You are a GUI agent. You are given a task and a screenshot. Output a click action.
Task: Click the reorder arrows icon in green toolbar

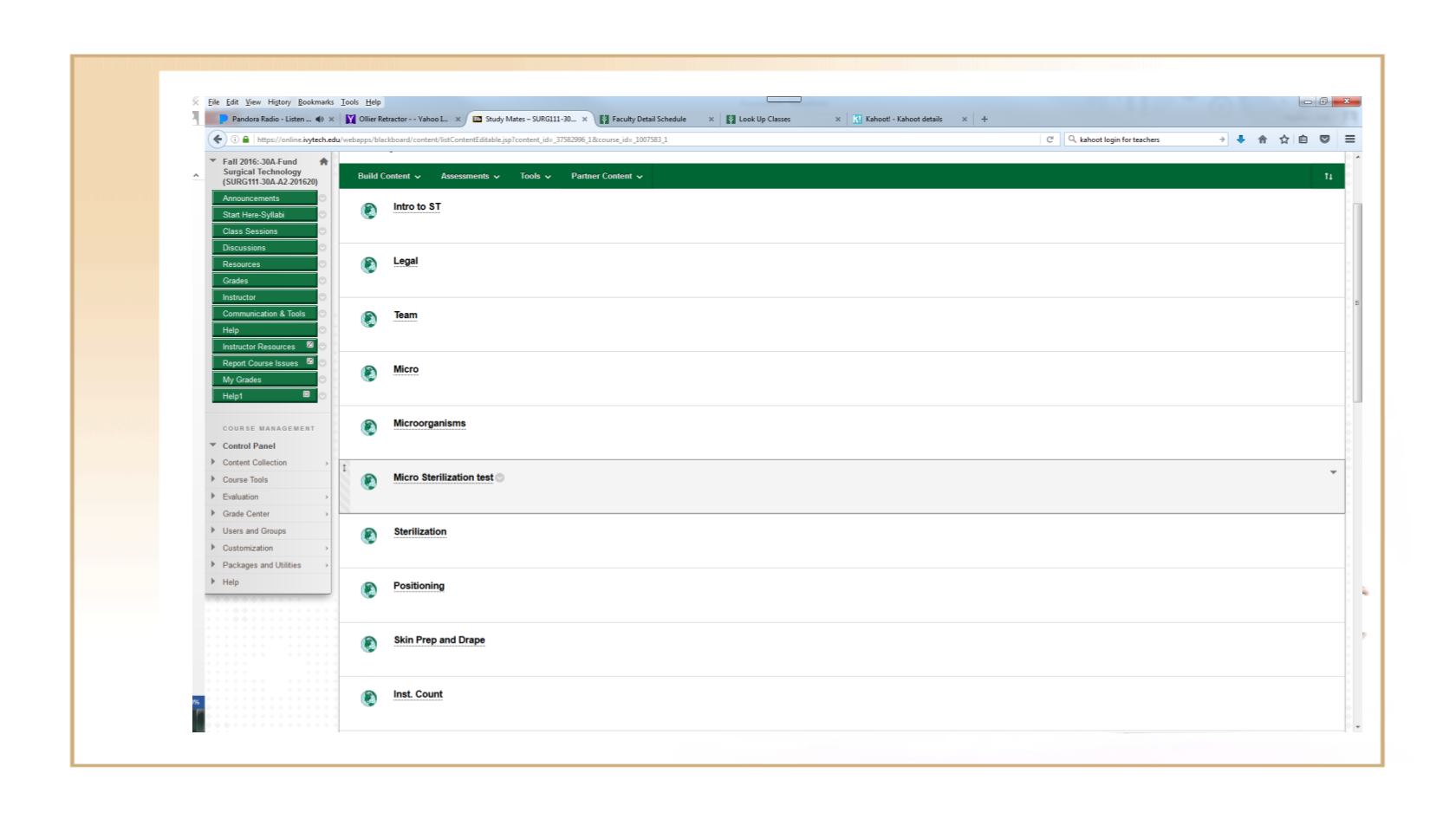pyautogui.click(x=1328, y=177)
